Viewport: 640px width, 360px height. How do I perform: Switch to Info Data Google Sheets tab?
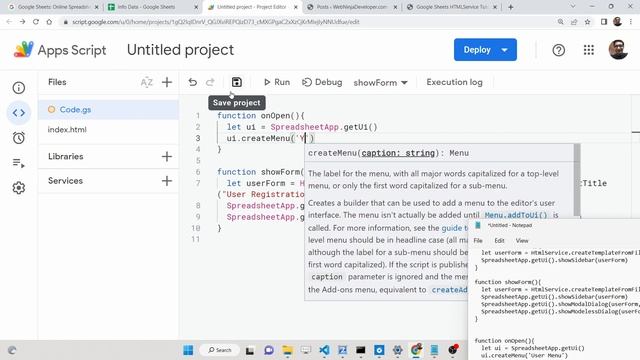(152, 7)
